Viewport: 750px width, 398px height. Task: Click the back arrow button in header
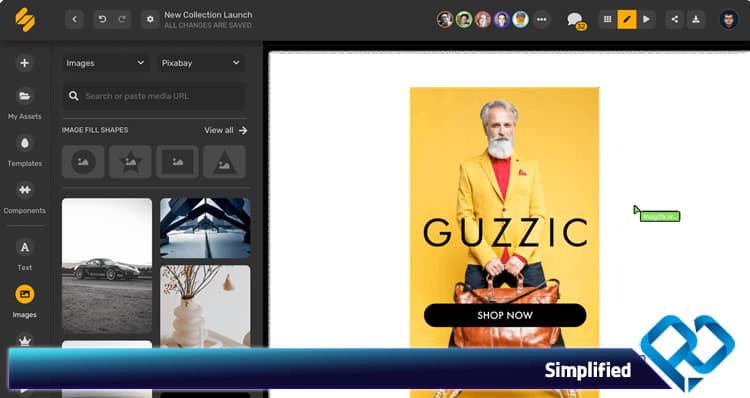tap(75, 19)
